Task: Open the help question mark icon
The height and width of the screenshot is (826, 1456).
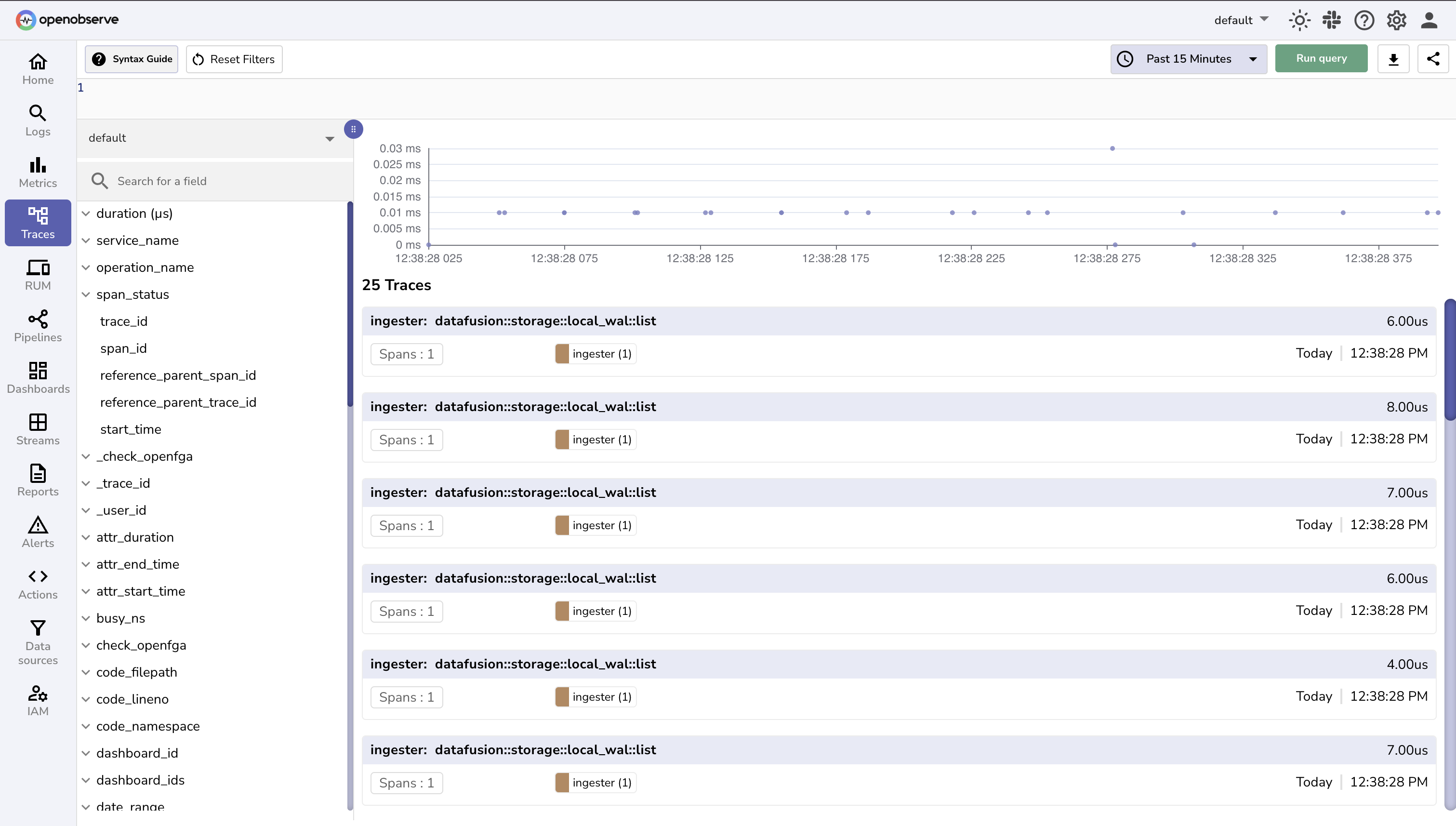Action: [x=1363, y=20]
